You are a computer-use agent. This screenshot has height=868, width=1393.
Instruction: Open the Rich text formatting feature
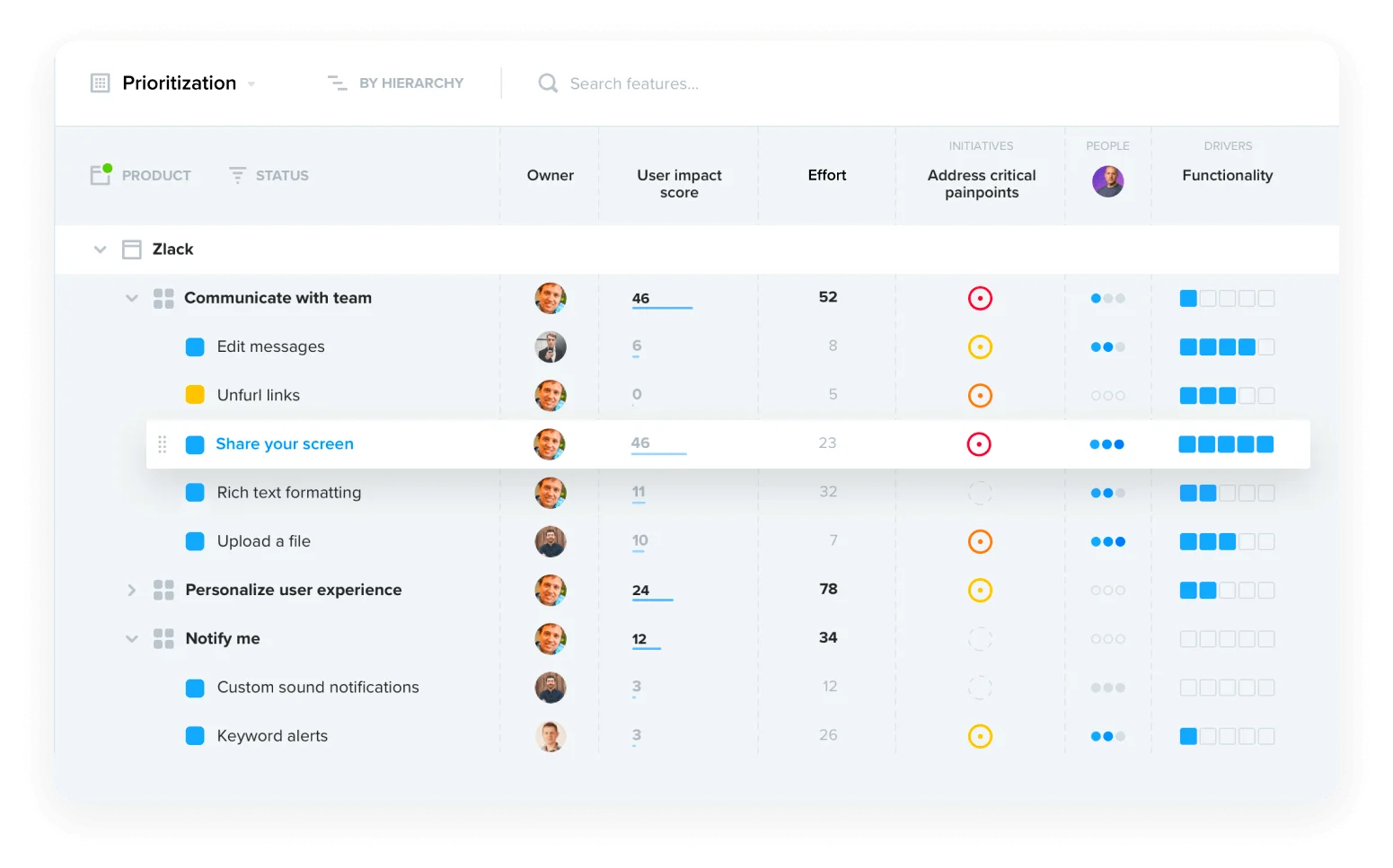click(289, 493)
